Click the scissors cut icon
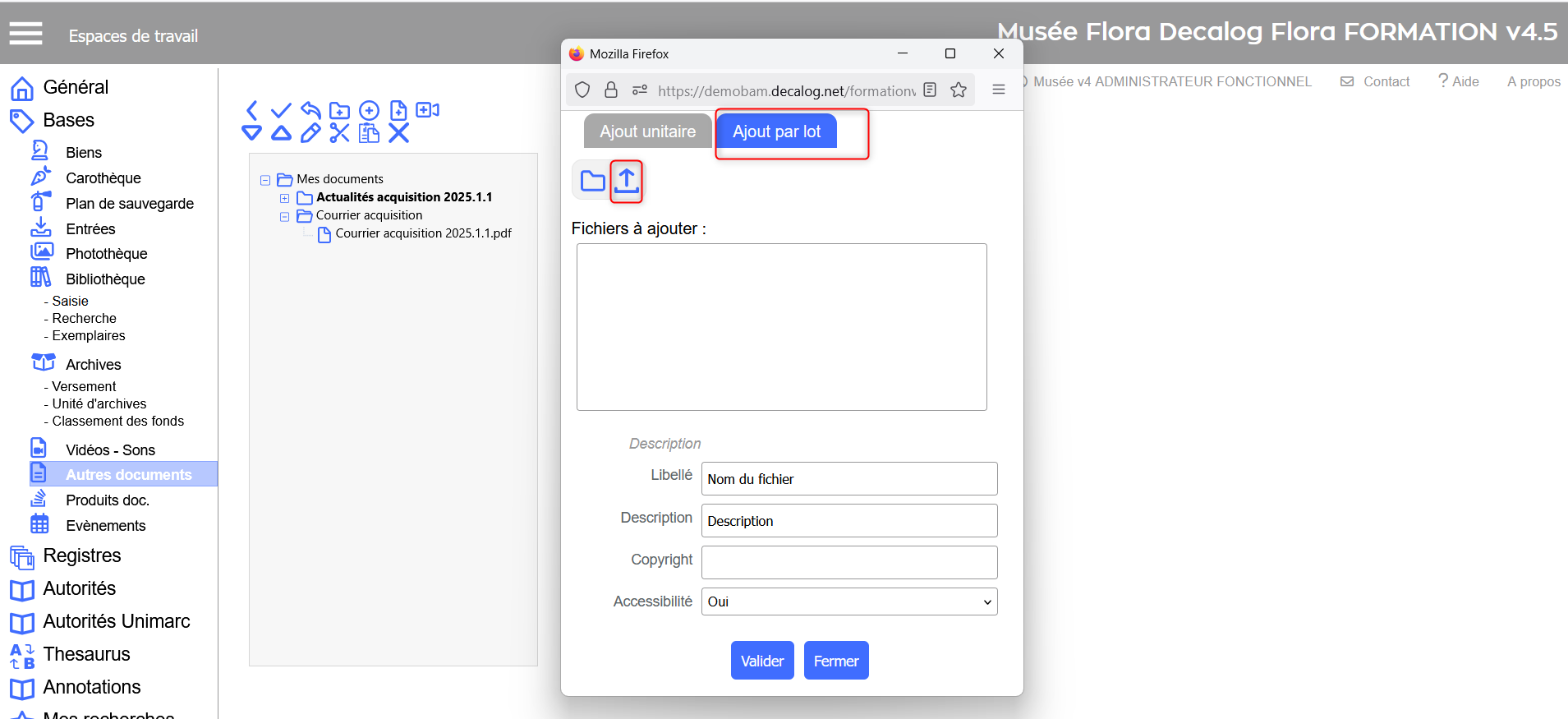 [x=339, y=133]
